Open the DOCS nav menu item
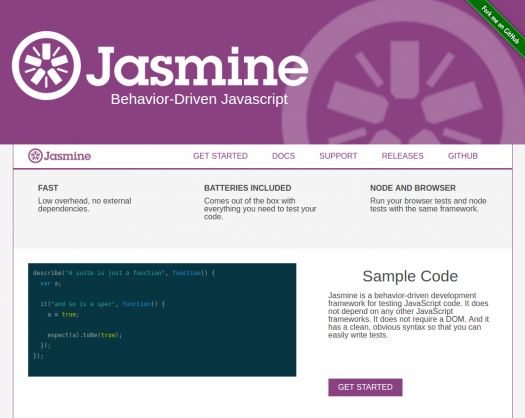Viewport: 525px width, 418px height. point(283,156)
